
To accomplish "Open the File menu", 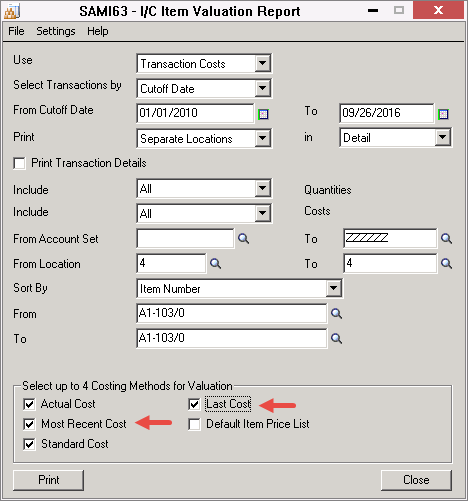I will pyautogui.click(x=16, y=31).
